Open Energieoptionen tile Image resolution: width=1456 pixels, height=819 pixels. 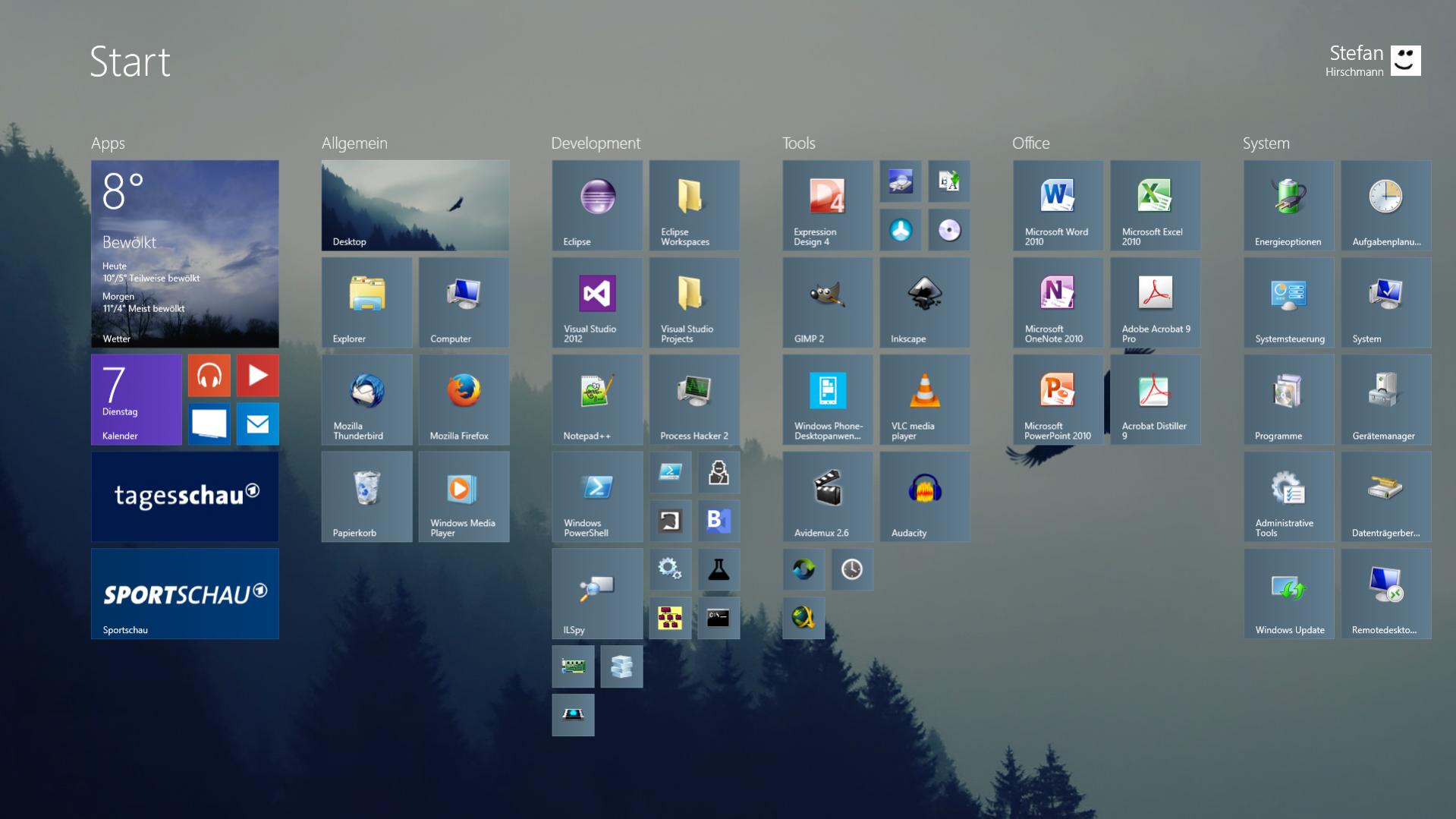[1289, 205]
